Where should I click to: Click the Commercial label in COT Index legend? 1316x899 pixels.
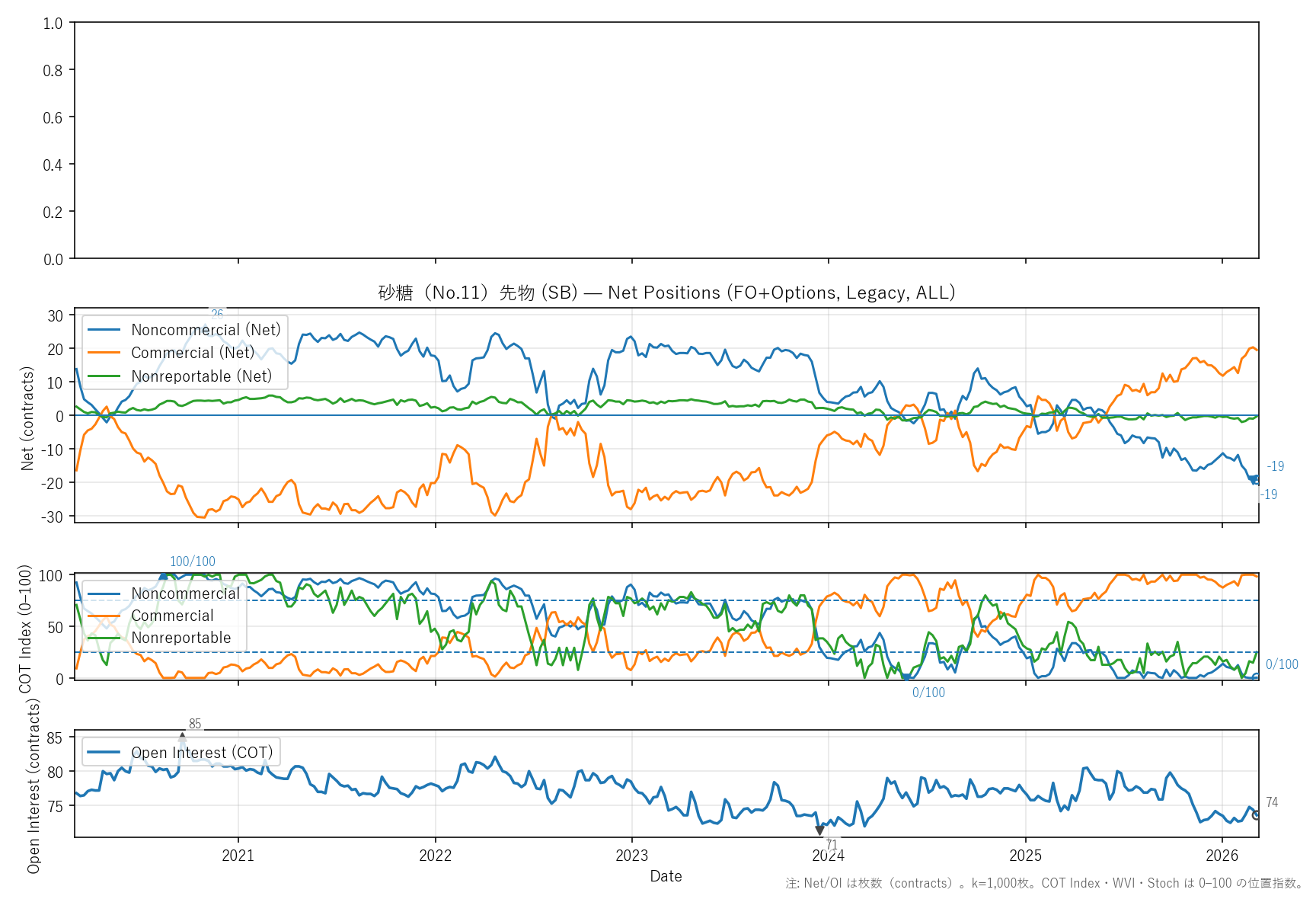pos(172,616)
